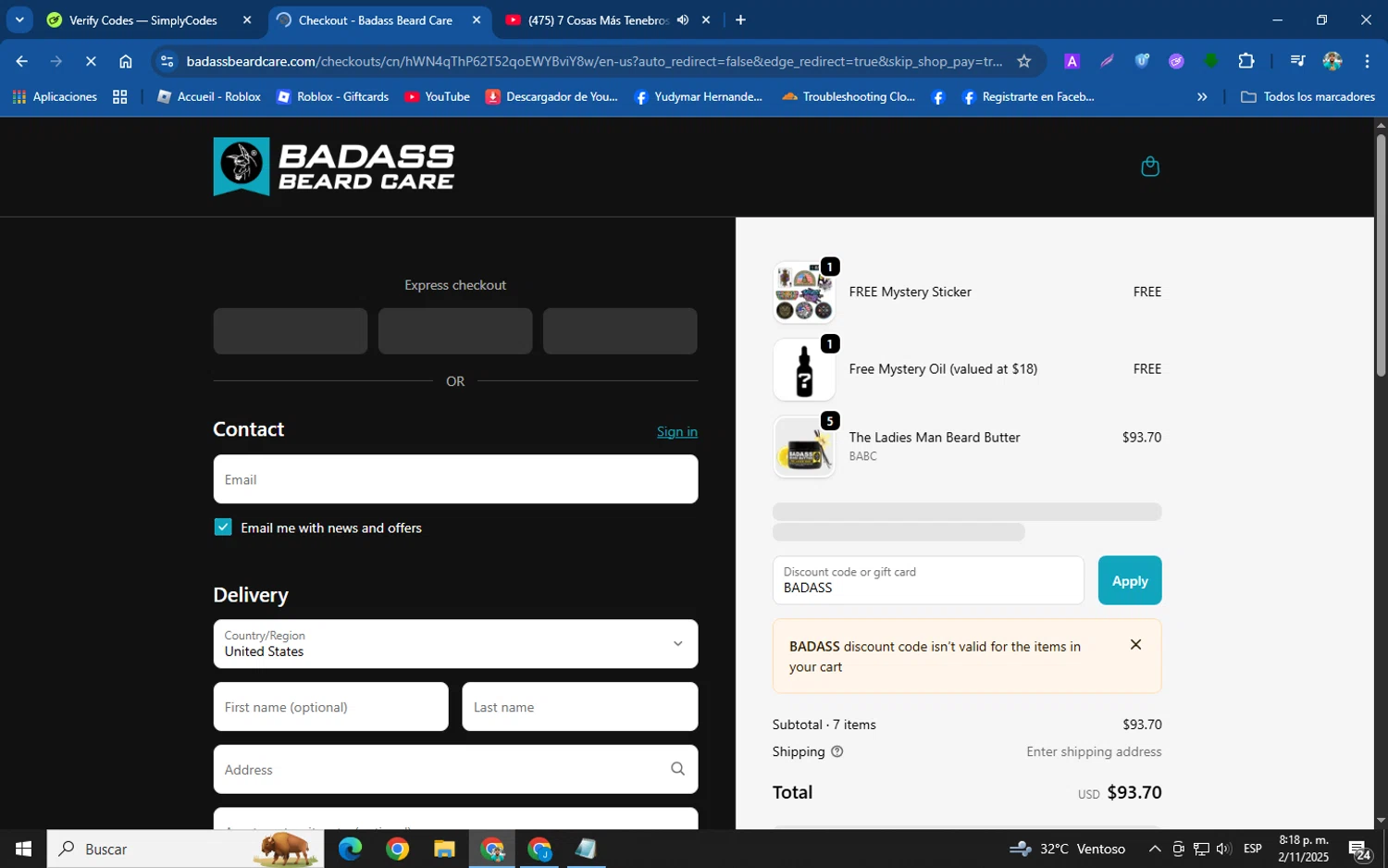The height and width of the screenshot is (868, 1388).
Task: Stop loading the page
Action: tap(91, 61)
